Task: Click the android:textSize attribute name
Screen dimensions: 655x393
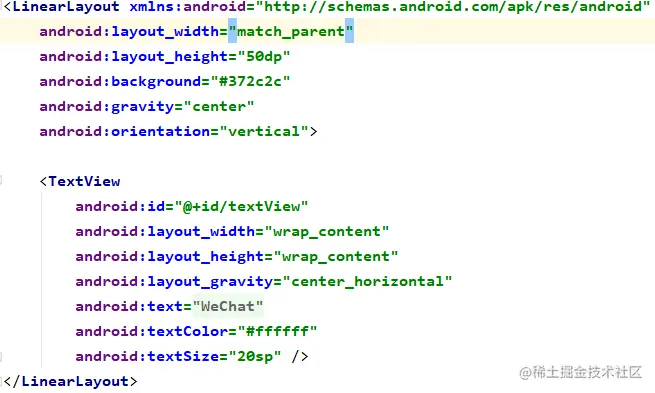Action: click(147, 357)
